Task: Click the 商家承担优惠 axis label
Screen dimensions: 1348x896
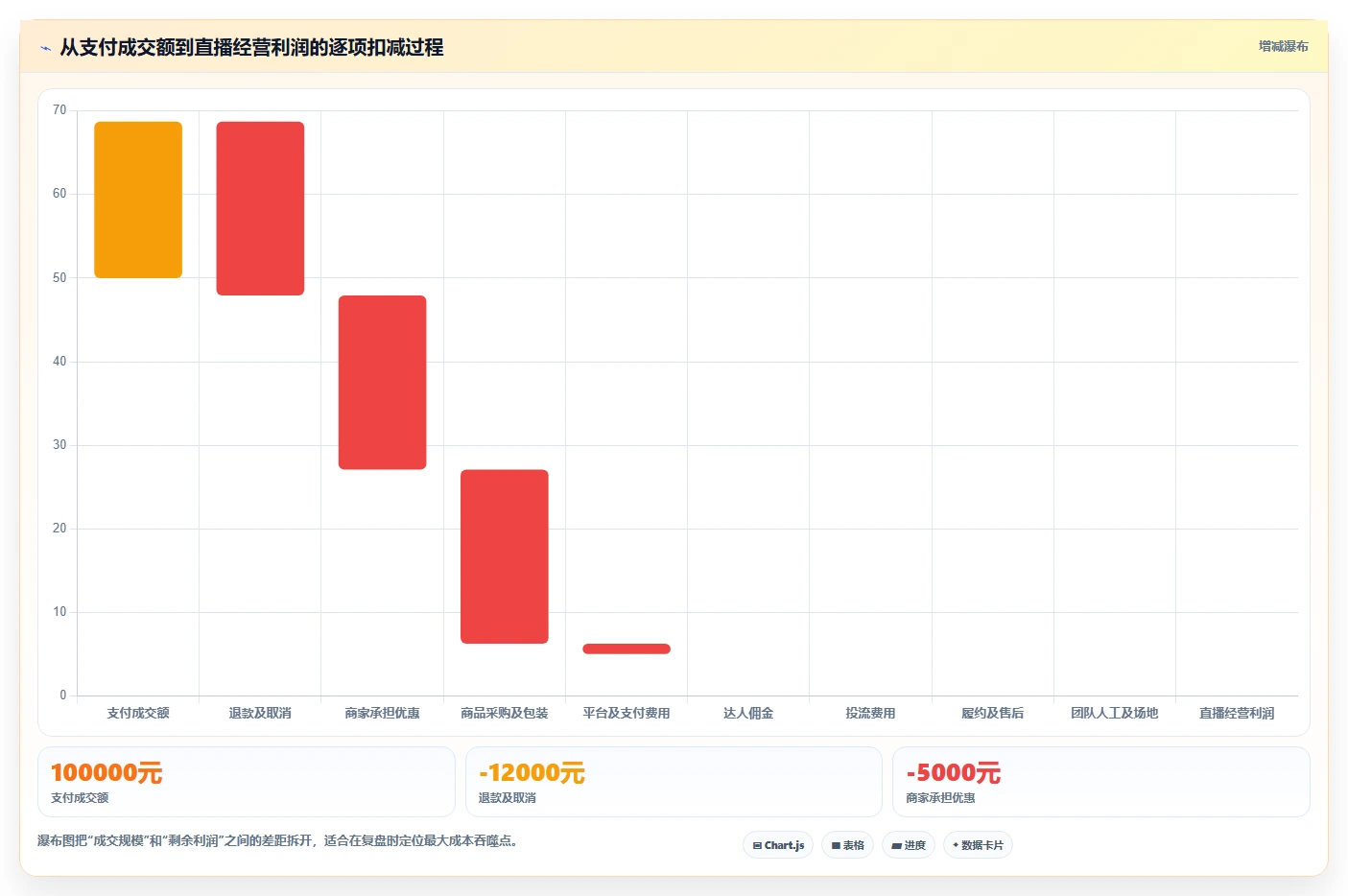Action: [382, 713]
